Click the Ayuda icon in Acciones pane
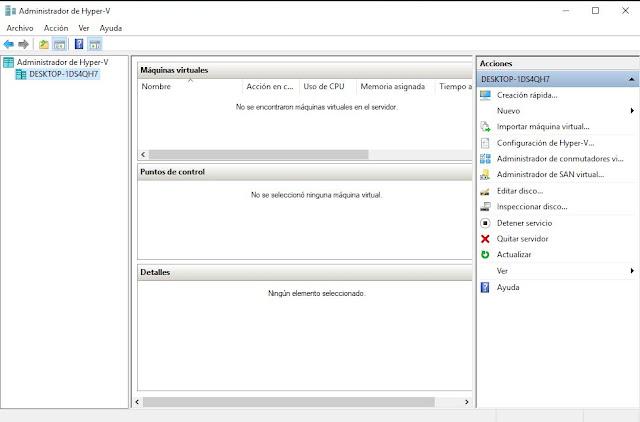Viewport: 640px width, 422px height. coord(485,287)
